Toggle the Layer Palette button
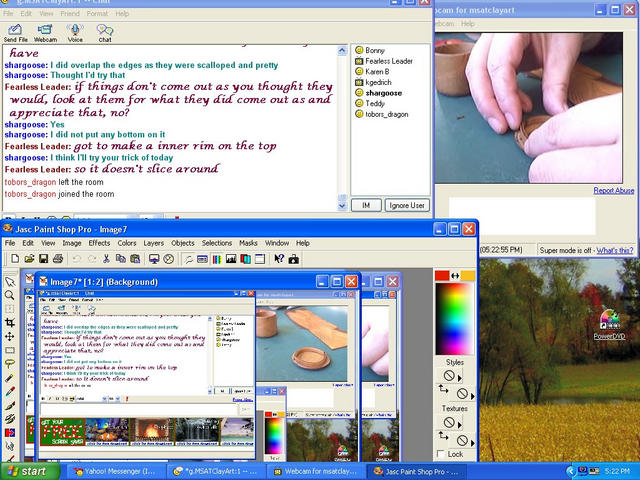The height and width of the screenshot is (480, 640). click(246, 259)
